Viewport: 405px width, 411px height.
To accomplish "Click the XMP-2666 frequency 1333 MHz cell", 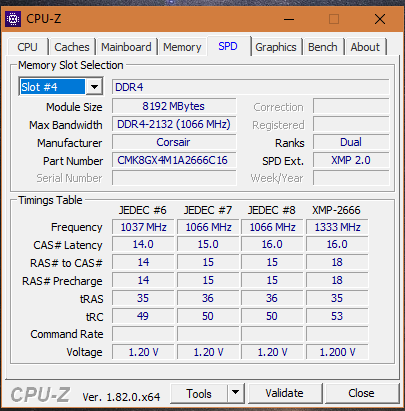I will tap(337, 227).
